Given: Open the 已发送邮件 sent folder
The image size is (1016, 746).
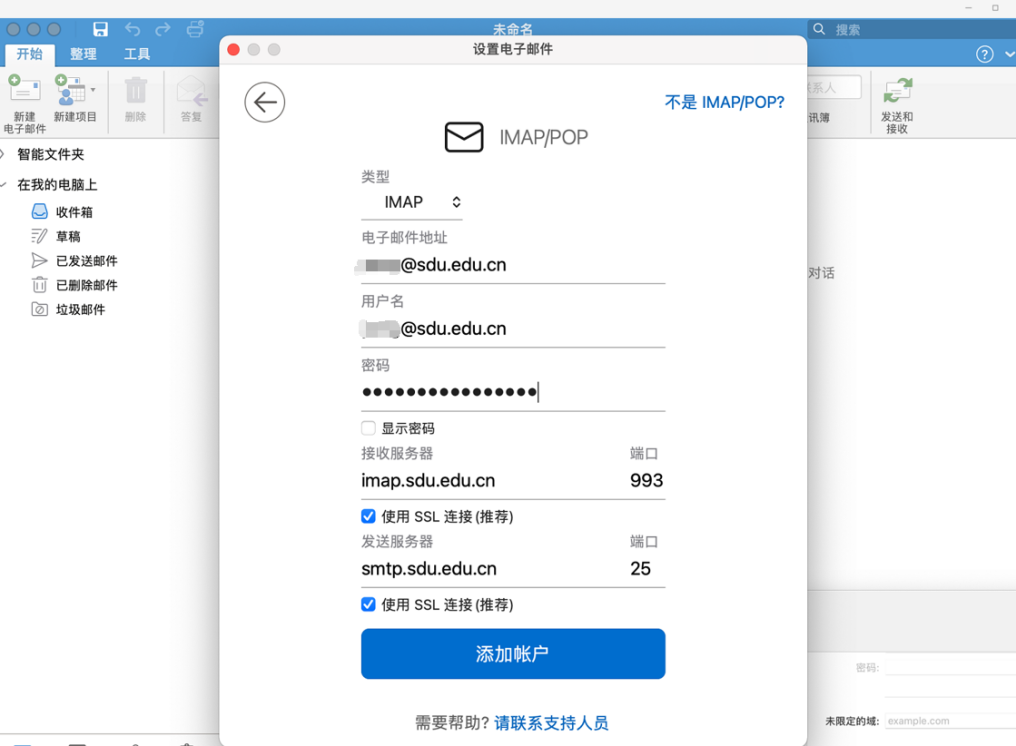Looking at the screenshot, I should [75, 261].
